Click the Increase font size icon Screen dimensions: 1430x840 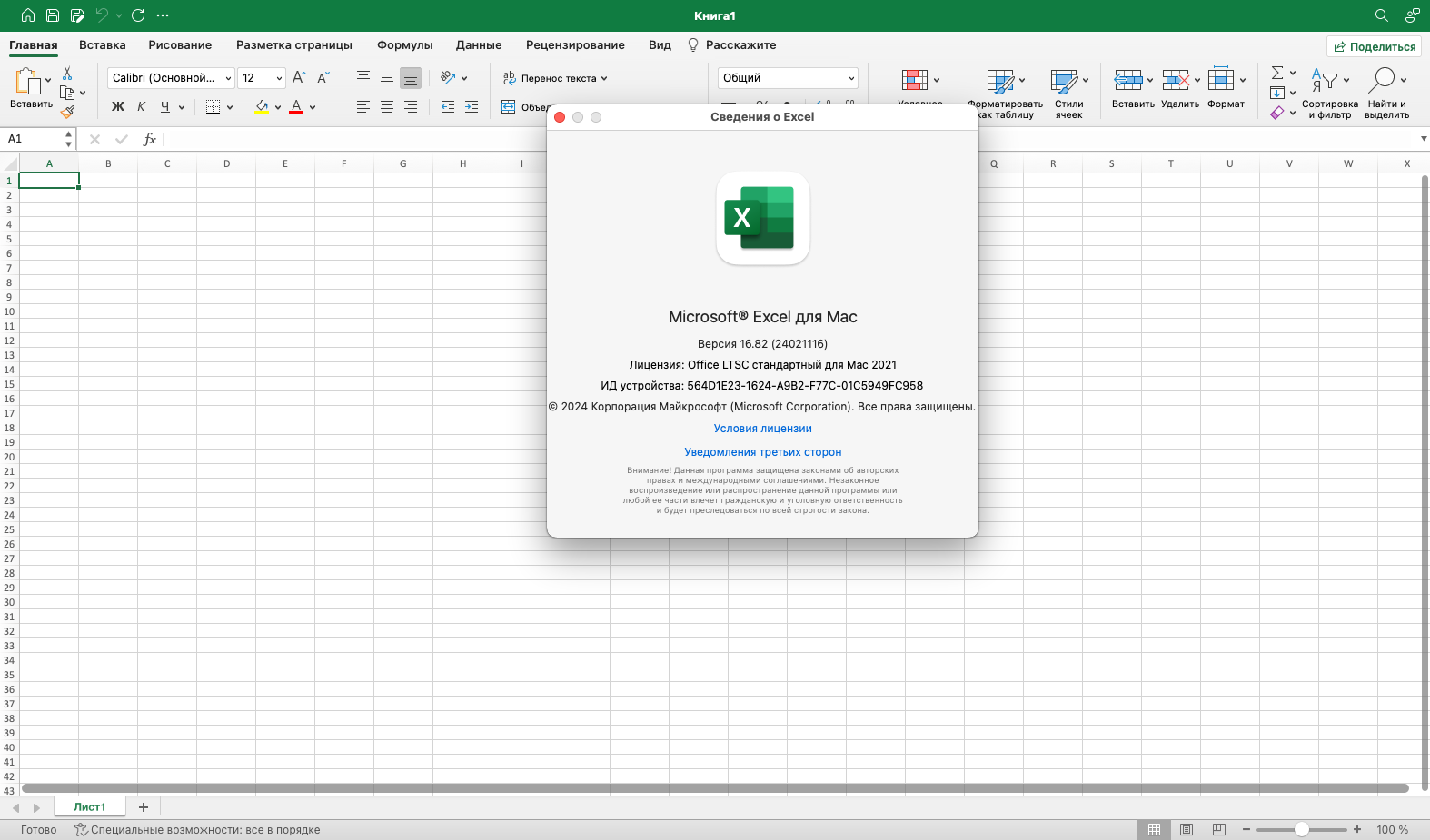point(299,78)
